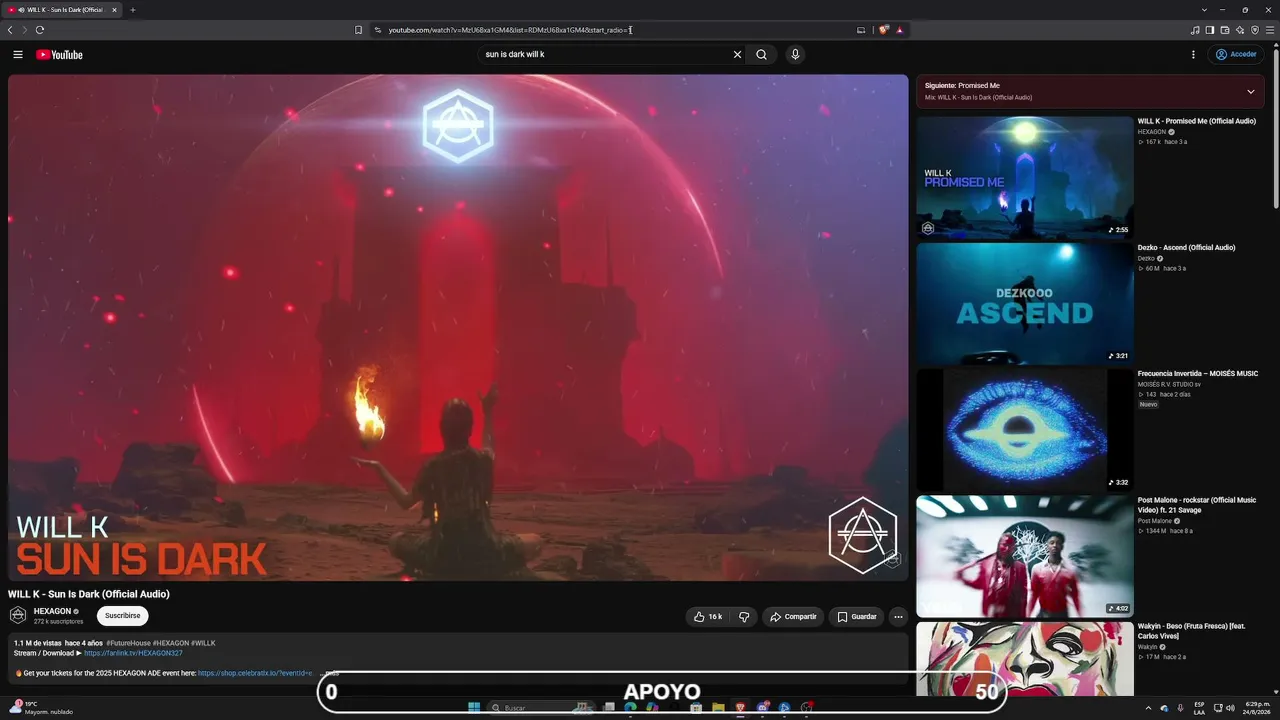
Task: Open the Dezko channel name
Action: tap(1146, 258)
